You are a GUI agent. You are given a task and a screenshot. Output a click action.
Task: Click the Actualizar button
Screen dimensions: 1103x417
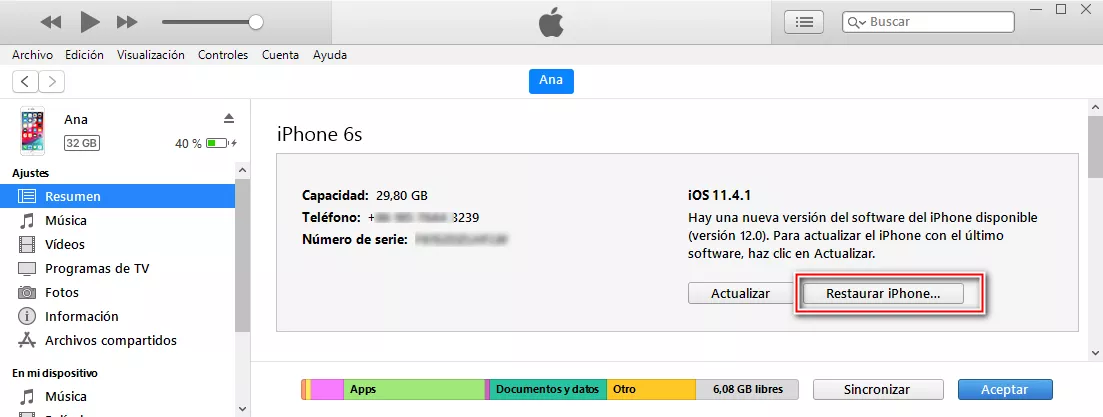(741, 293)
